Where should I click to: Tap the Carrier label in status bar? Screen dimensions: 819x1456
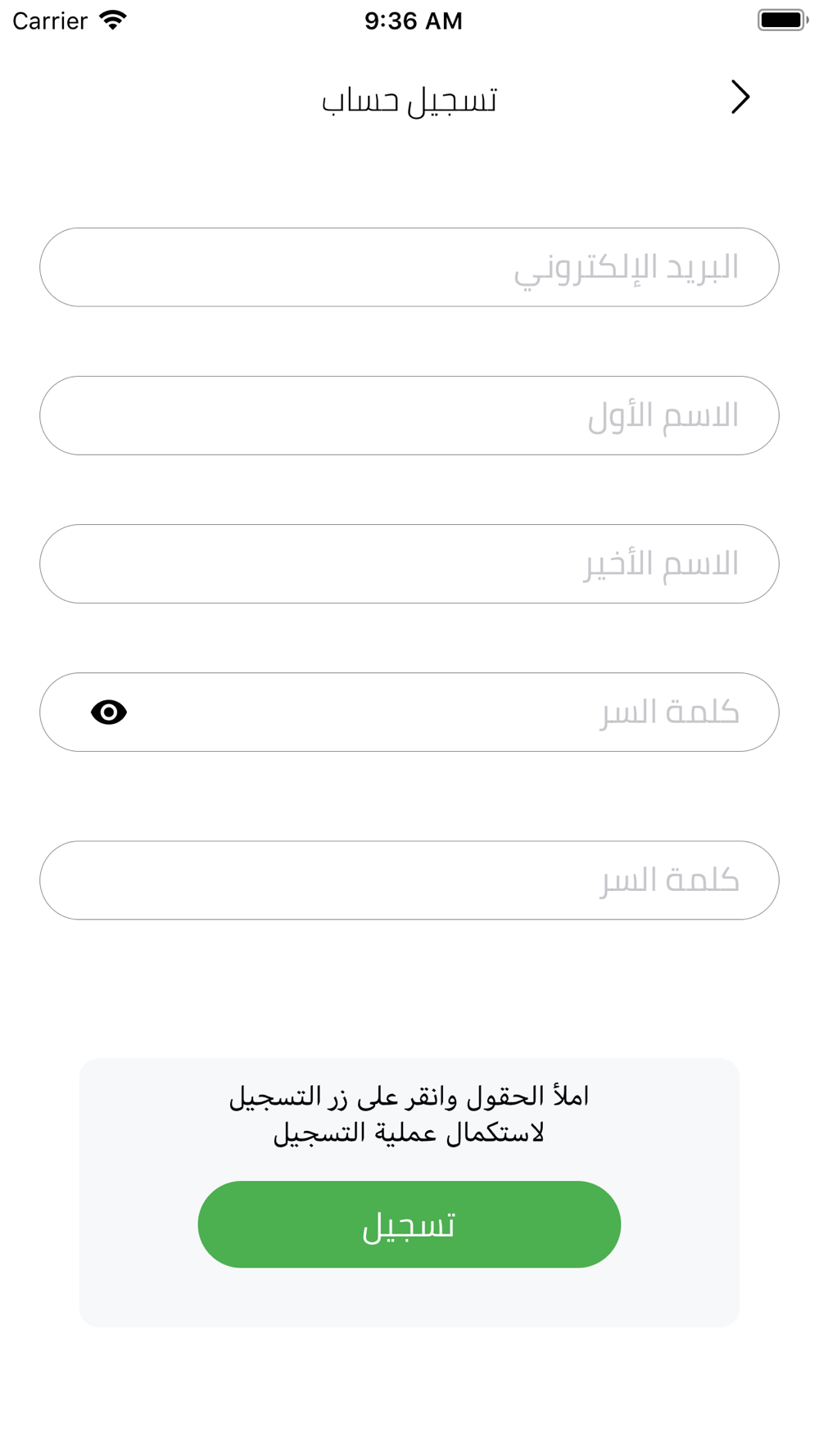pos(50,20)
